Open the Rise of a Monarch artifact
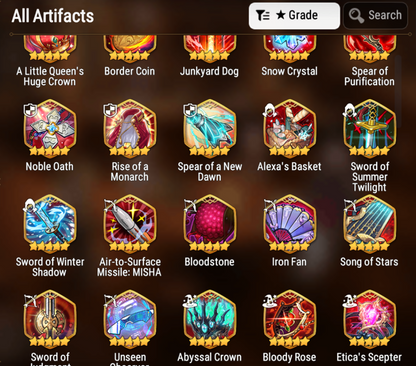 click(130, 128)
